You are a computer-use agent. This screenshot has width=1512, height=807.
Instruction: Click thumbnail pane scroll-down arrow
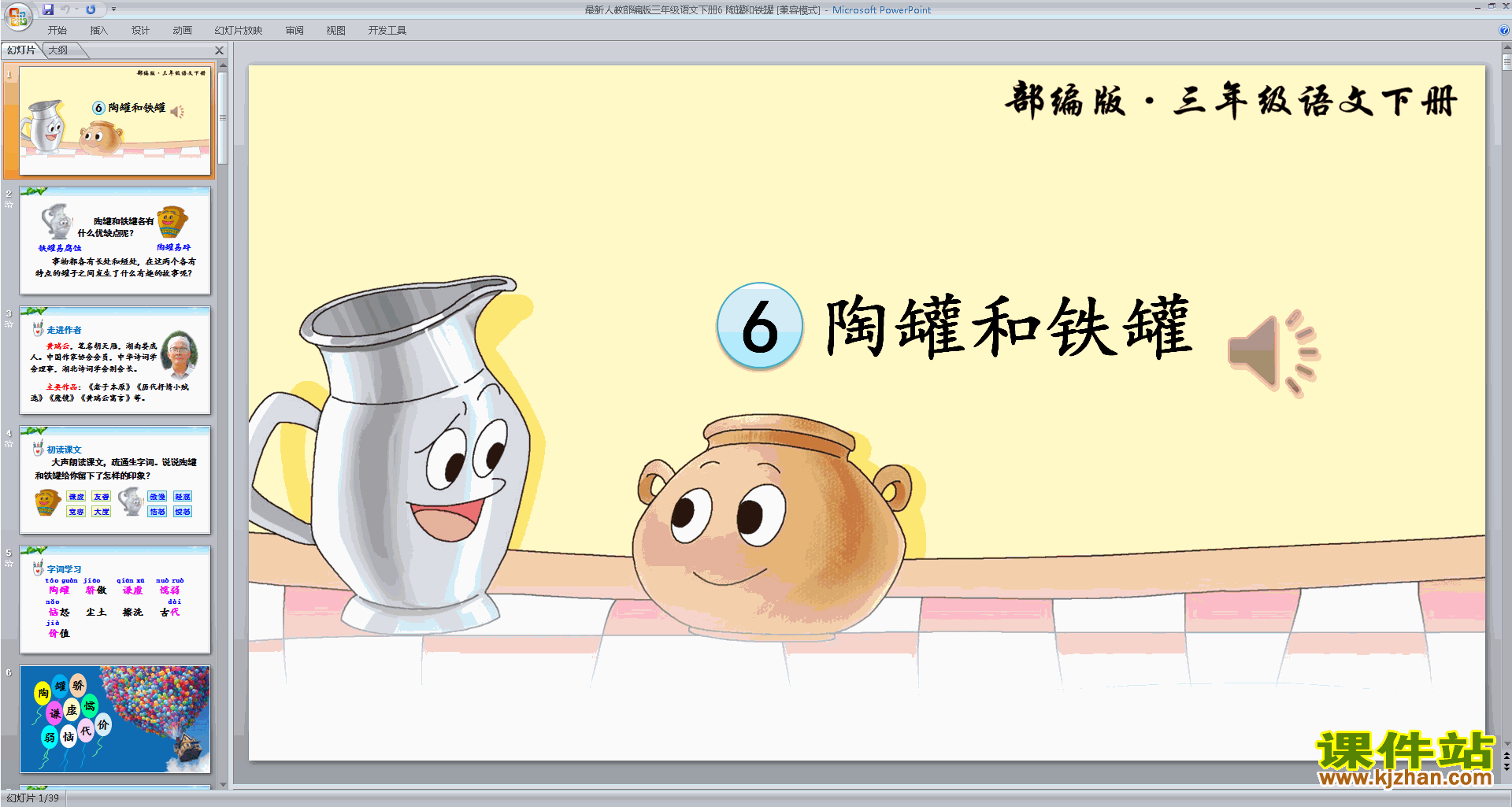[x=223, y=784]
